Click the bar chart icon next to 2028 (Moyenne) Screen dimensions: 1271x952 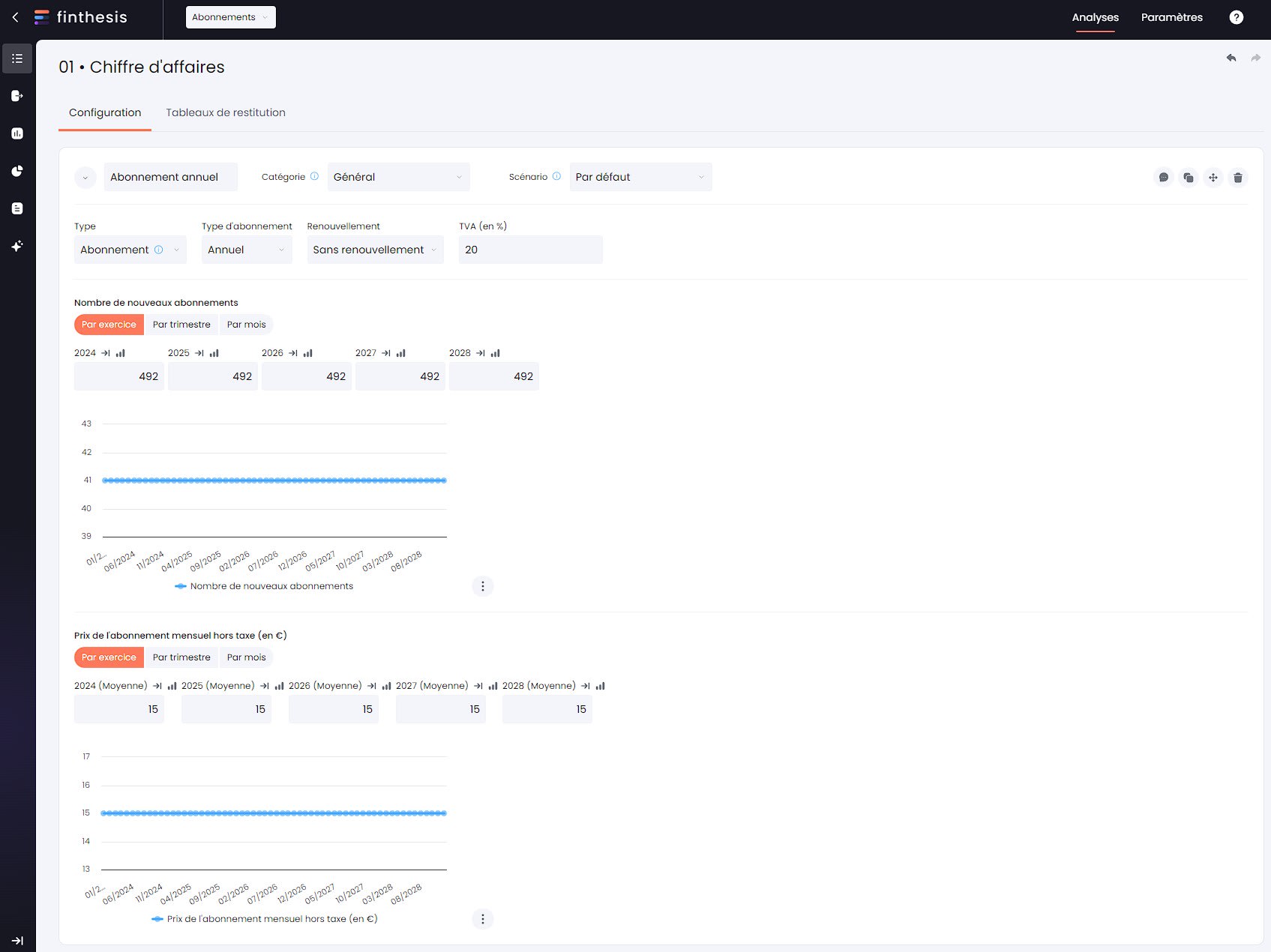(600, 686)
